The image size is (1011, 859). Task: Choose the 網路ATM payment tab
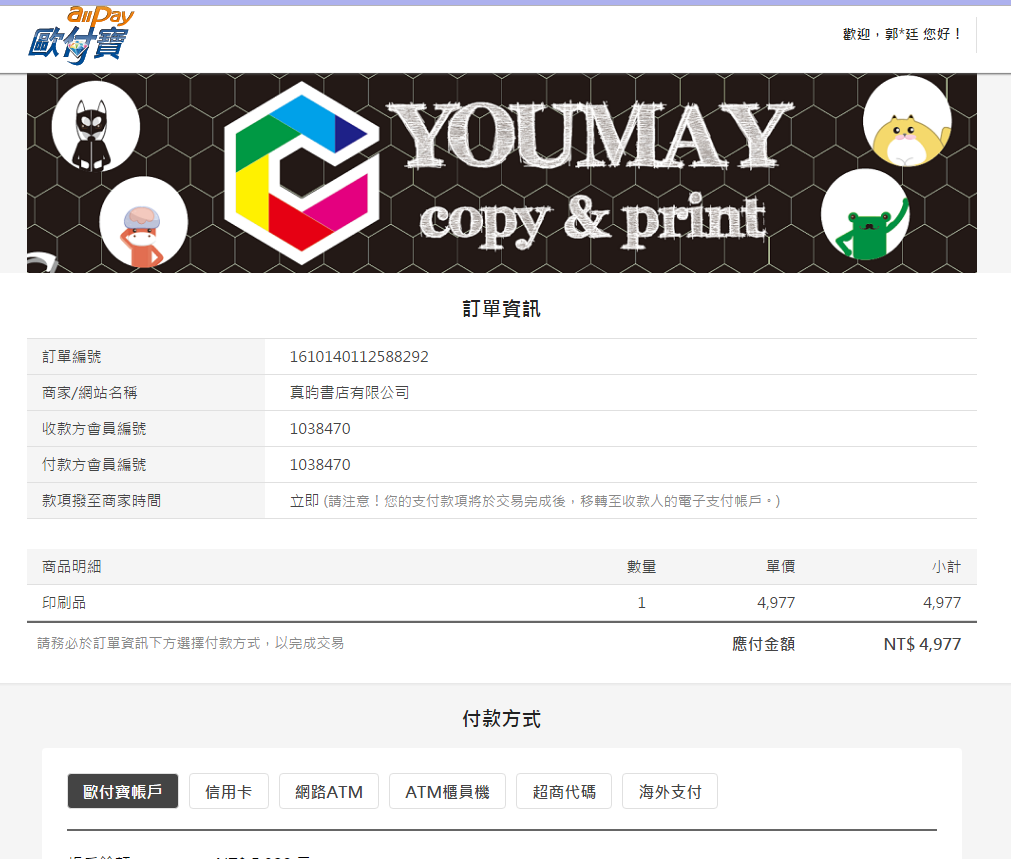click(x=328, y=792)
